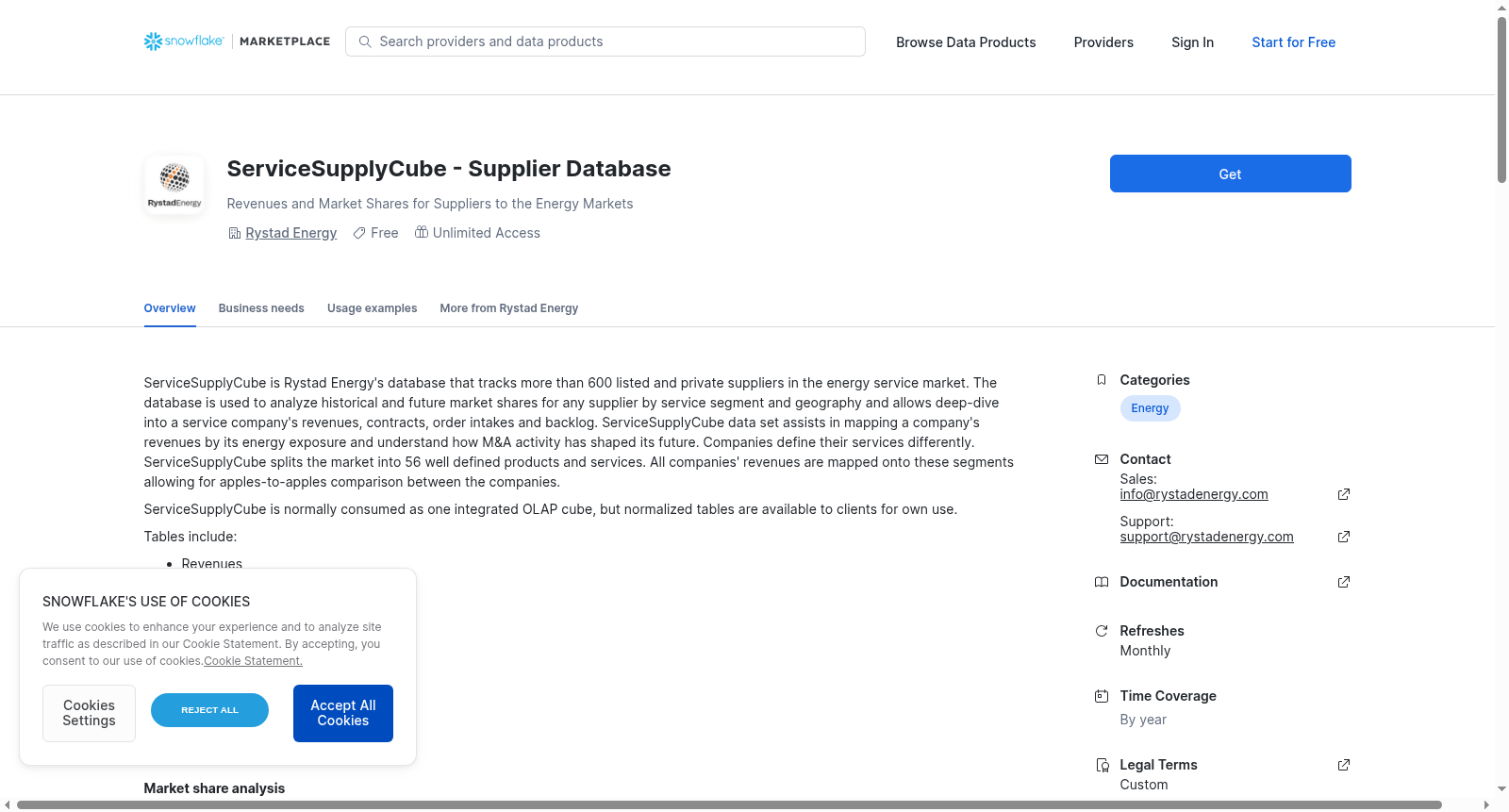Open the Cookie Statement link
This screenshot has height=812, width=1509.
(x=253, y=661)
